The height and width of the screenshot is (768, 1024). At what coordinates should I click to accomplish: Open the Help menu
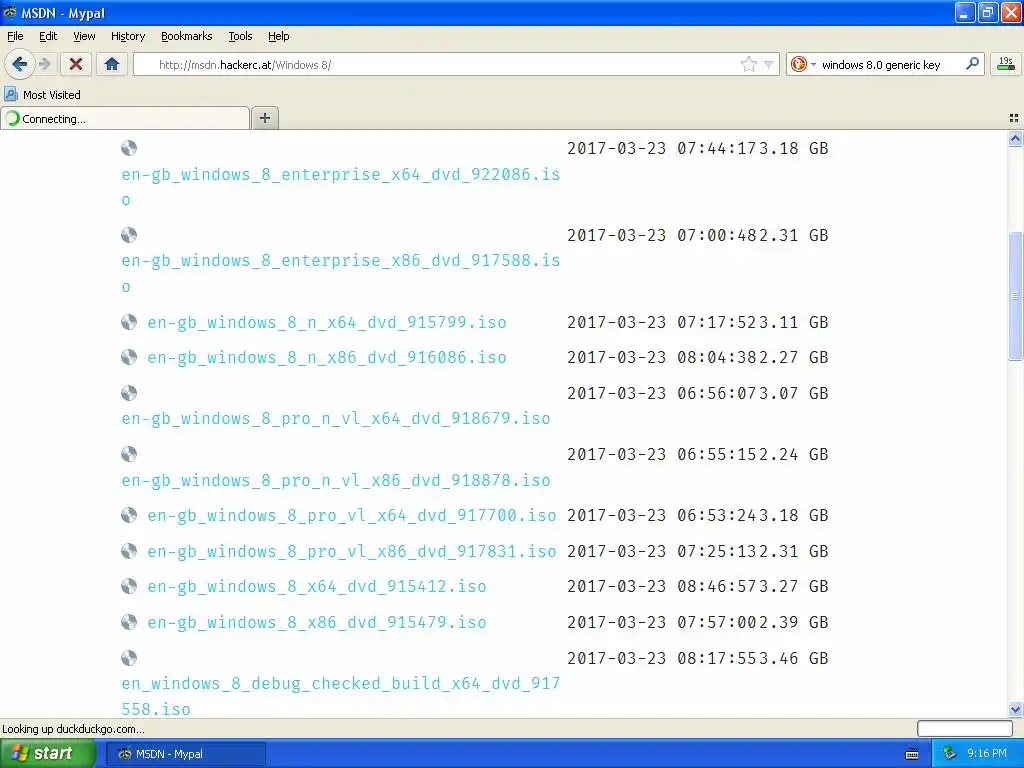[x=278, y=36]
